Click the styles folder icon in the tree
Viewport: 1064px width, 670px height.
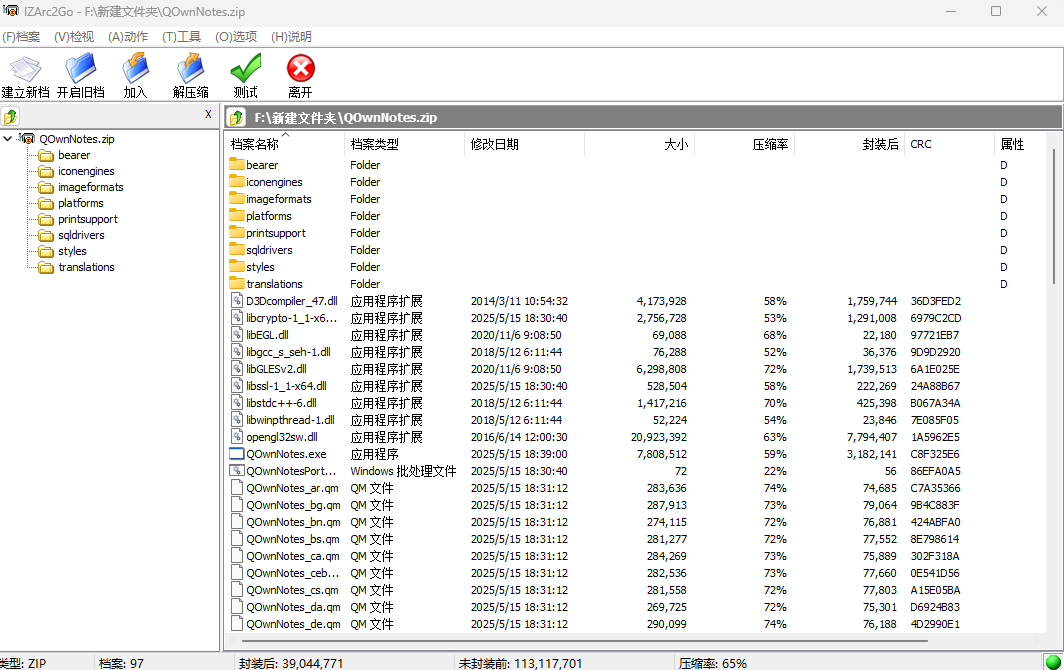click(x=46, y=251)
